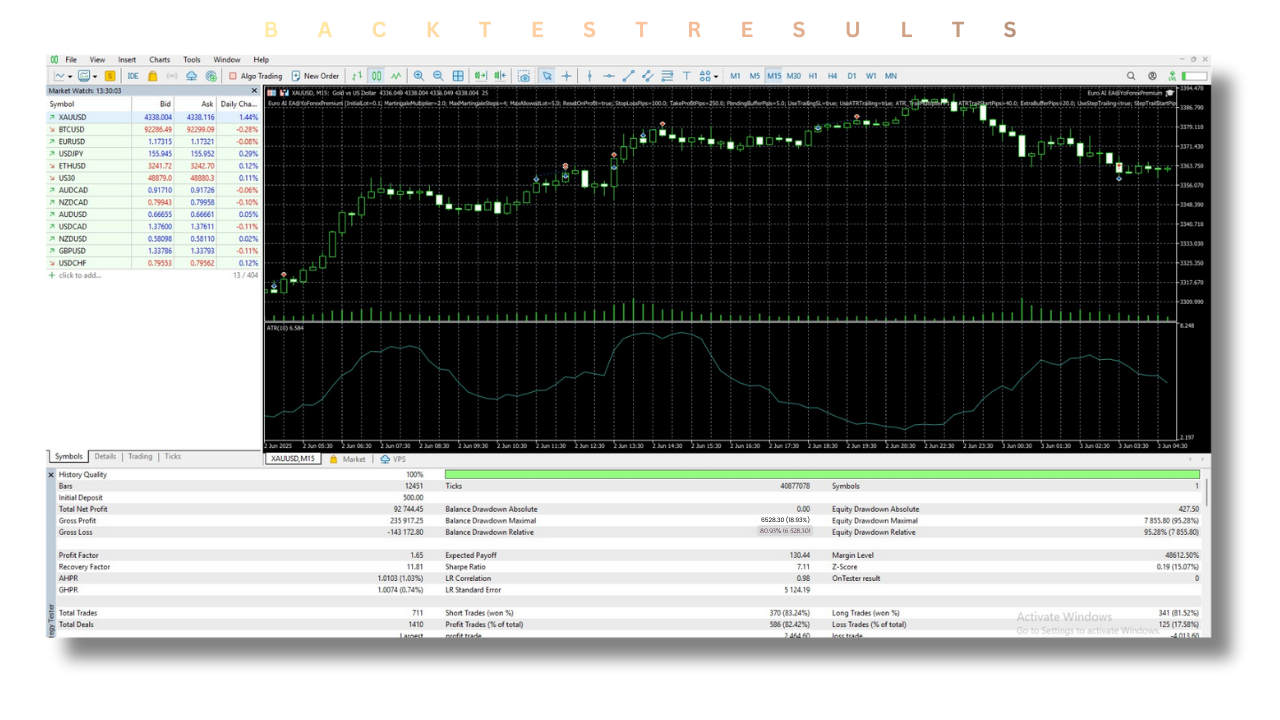Switch chart to candlestick mode
The height and width of the screenshot is (720, 1280).
point(376,75)
